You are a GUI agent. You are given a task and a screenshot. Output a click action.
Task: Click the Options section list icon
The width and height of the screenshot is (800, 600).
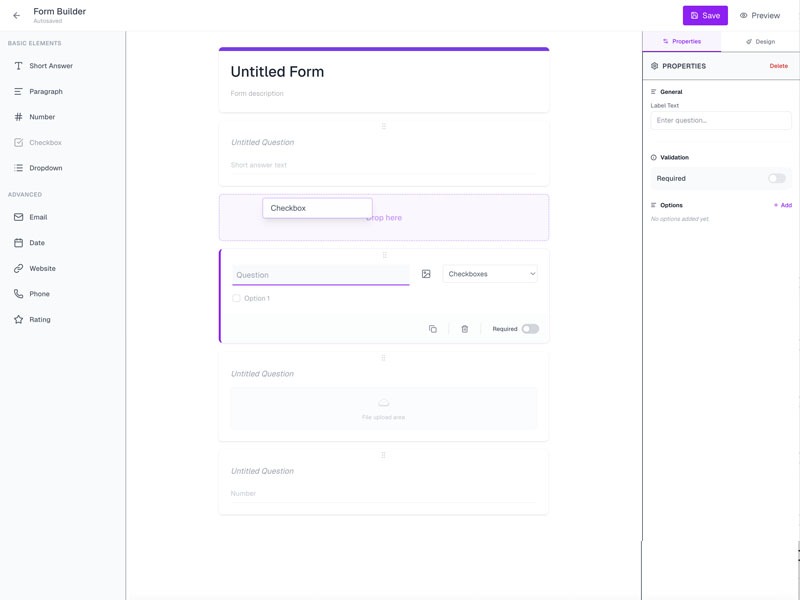[x=654, y=205]
